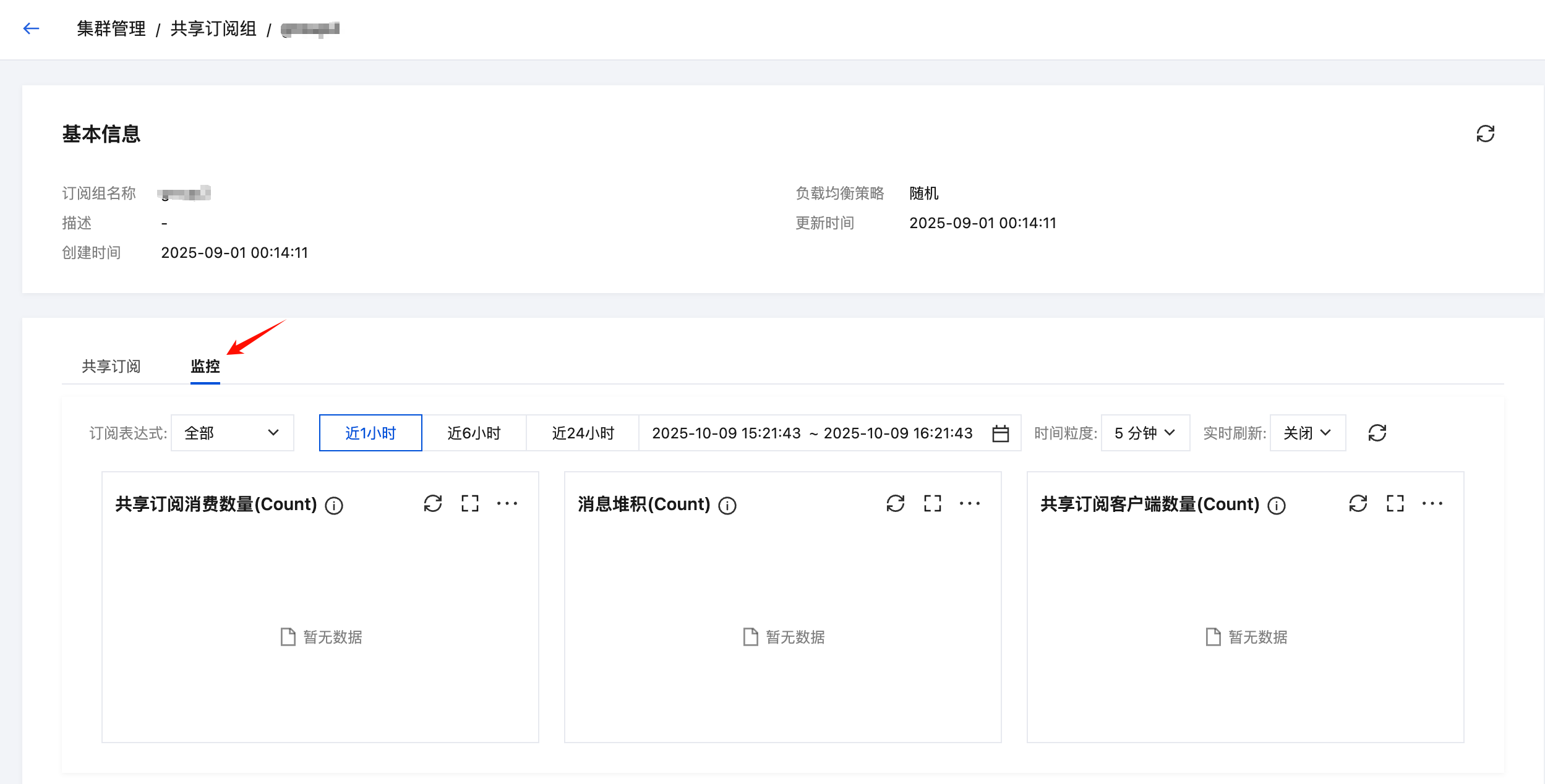Click the back arrow icon
The height and width of the screenshot is (784, 1545).
coord(31,28)
